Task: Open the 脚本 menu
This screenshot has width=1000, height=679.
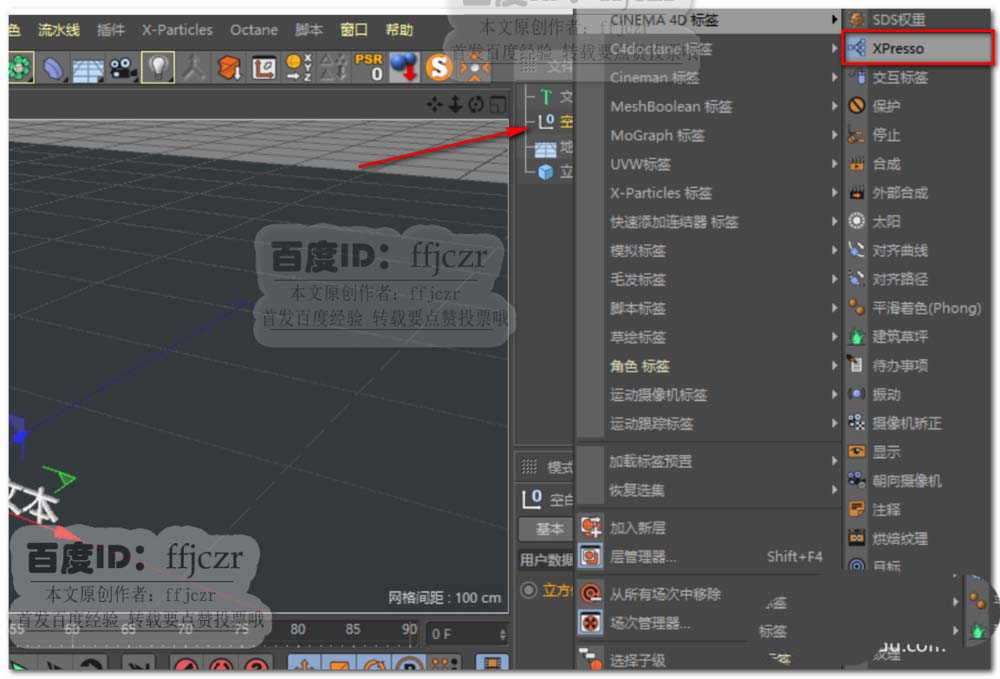Action: tap(309, 30)
